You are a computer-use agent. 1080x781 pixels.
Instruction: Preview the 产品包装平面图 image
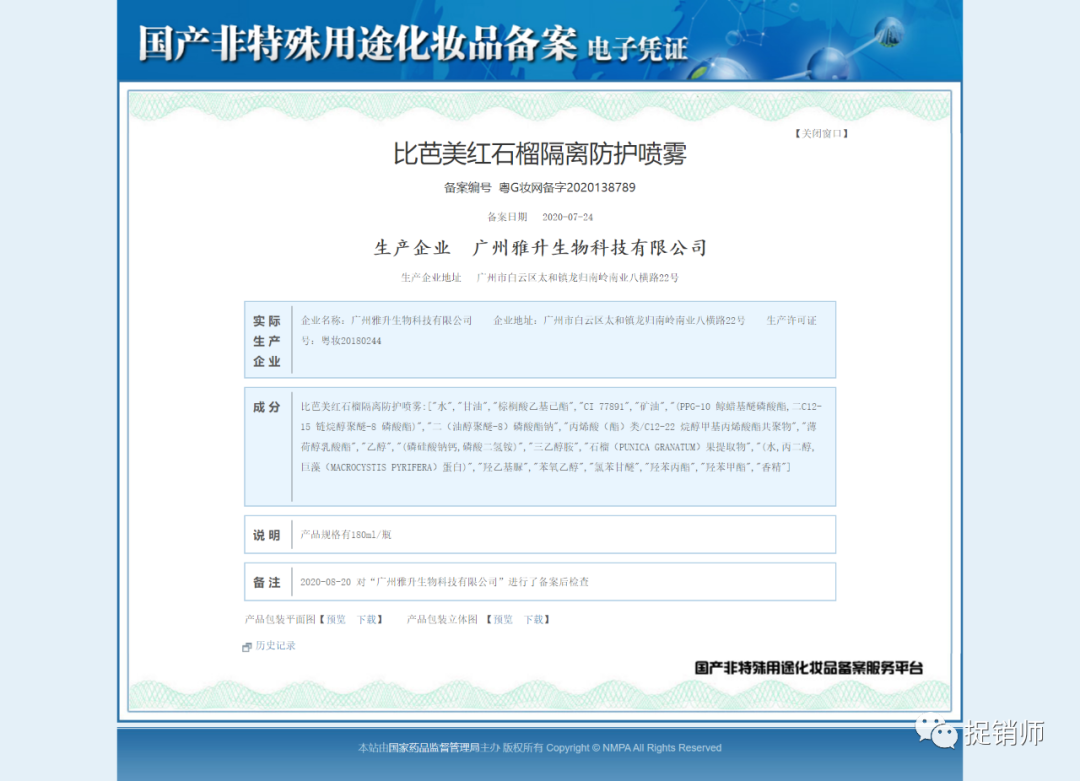[x=335, y=619]
